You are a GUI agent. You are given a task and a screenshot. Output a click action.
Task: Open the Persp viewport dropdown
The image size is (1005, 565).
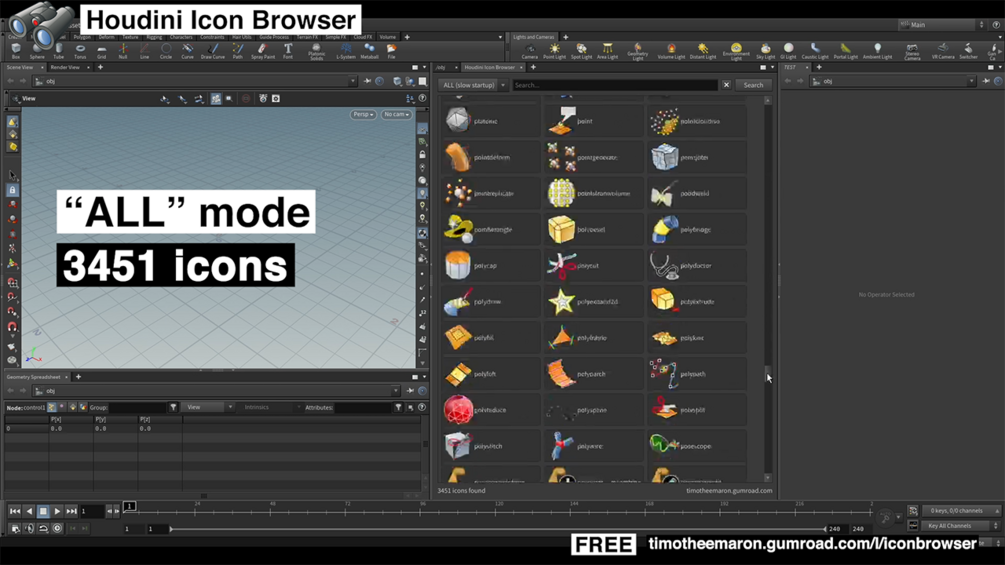coord(363,114)
